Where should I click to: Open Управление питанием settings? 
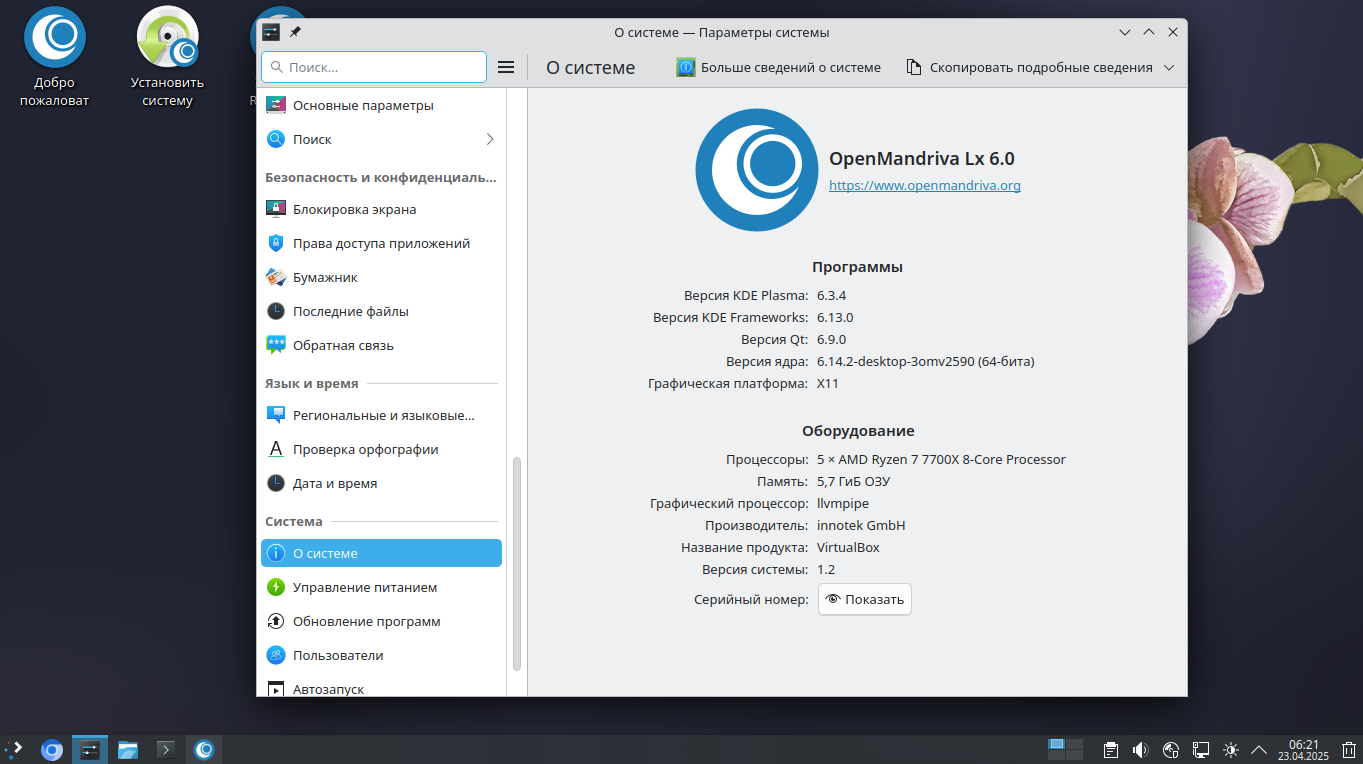[381, 587]
